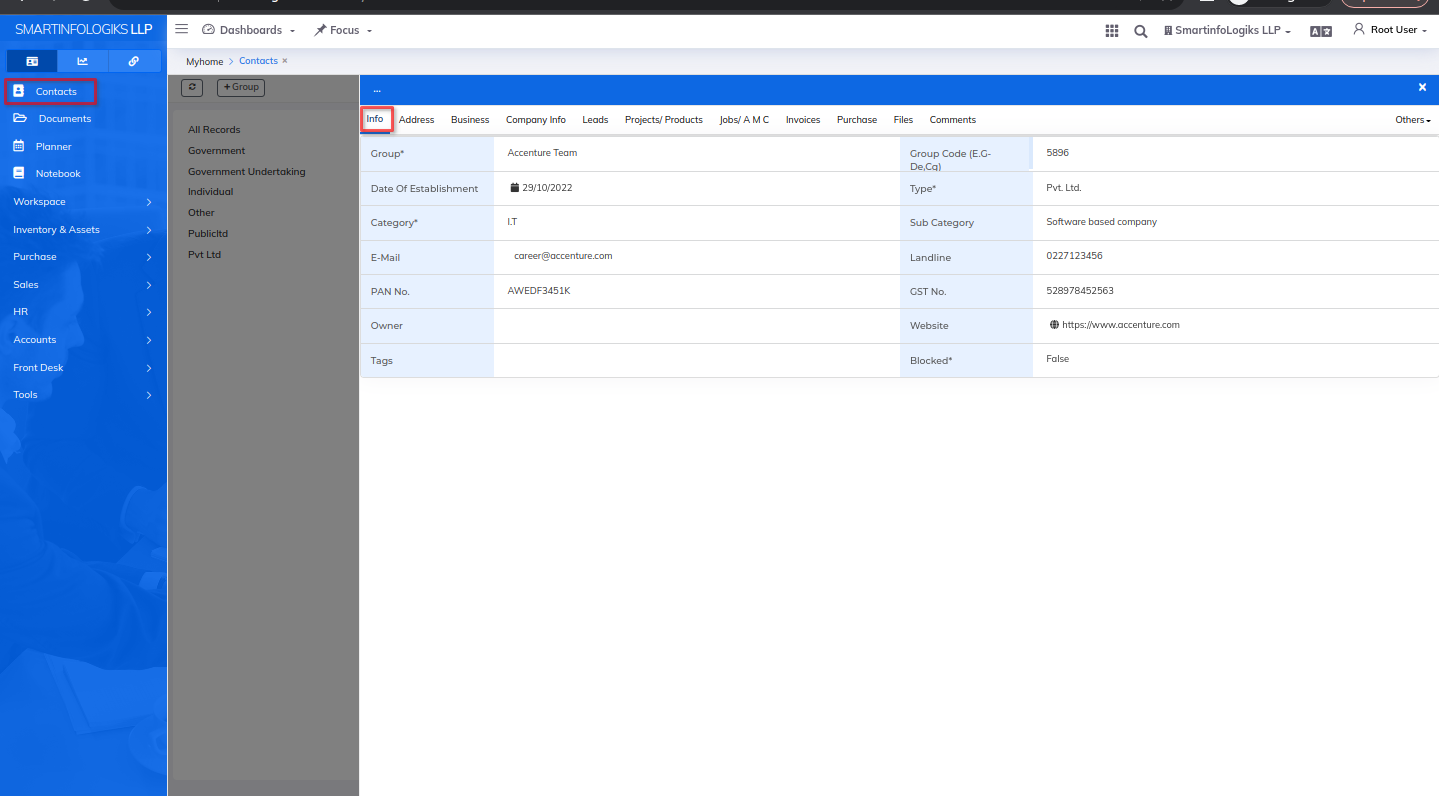Click the Contacts breadcrumb link
Image resolution: width=1439 pixels, height=796 pixels.
tap(258, 61)
